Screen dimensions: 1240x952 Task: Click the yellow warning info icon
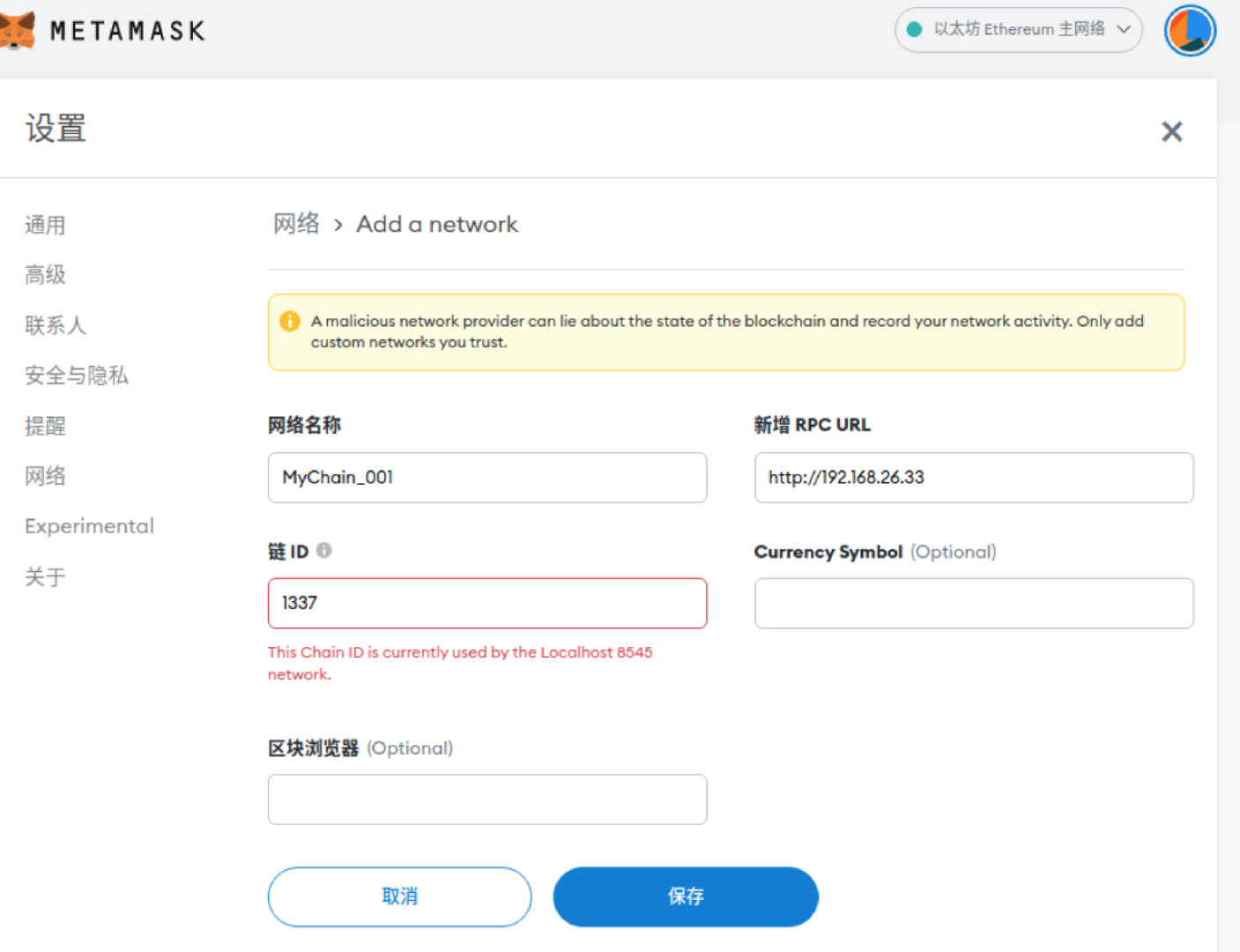click(x=289, y=321)
